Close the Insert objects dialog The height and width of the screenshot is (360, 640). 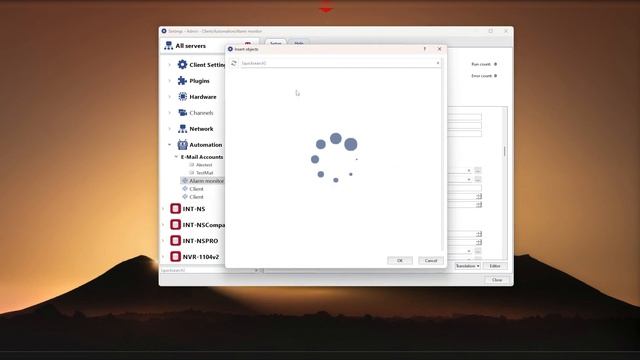tap(440, 49)
